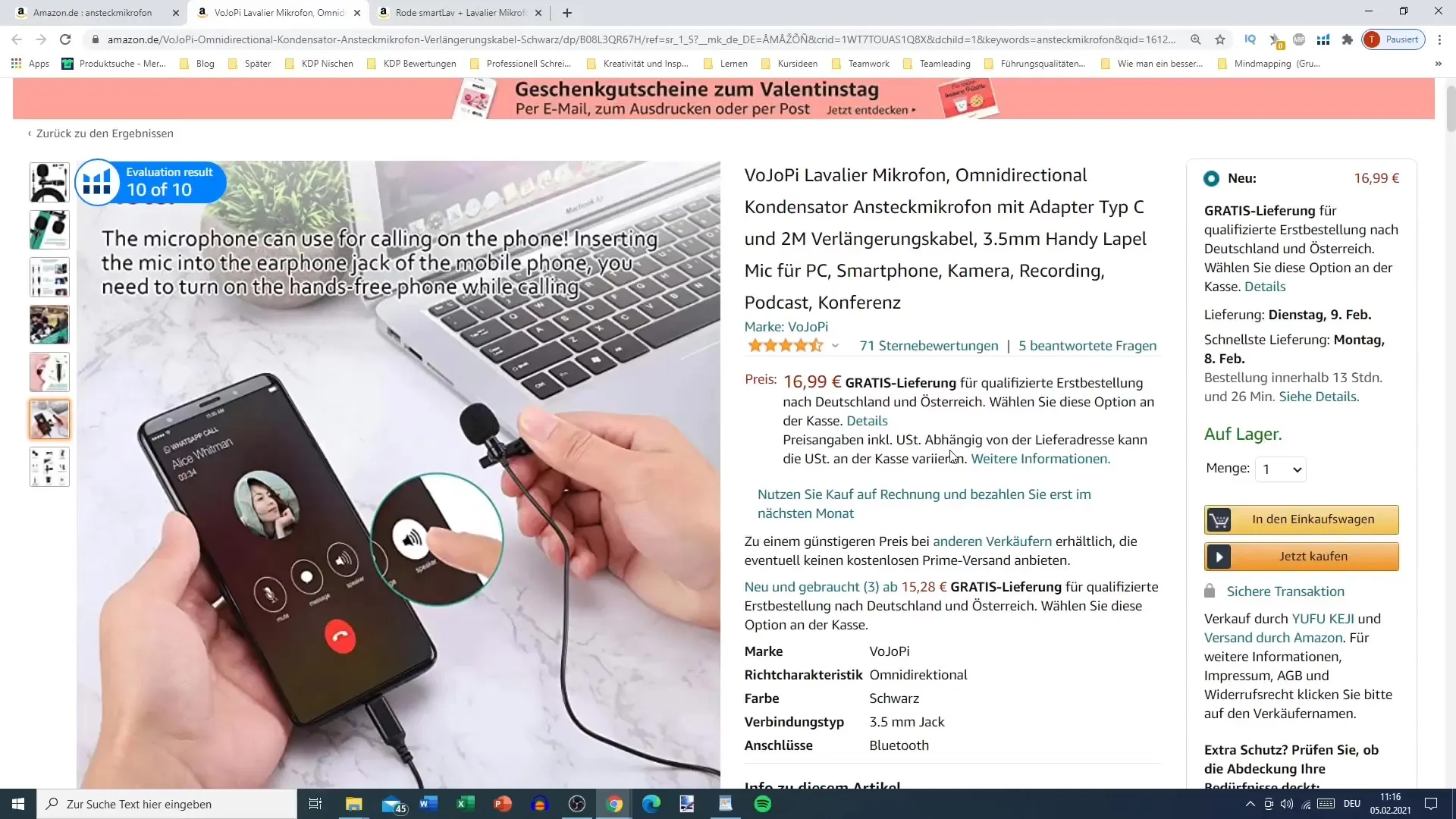Show more bookmarks with the chevron

point(1439,64)
